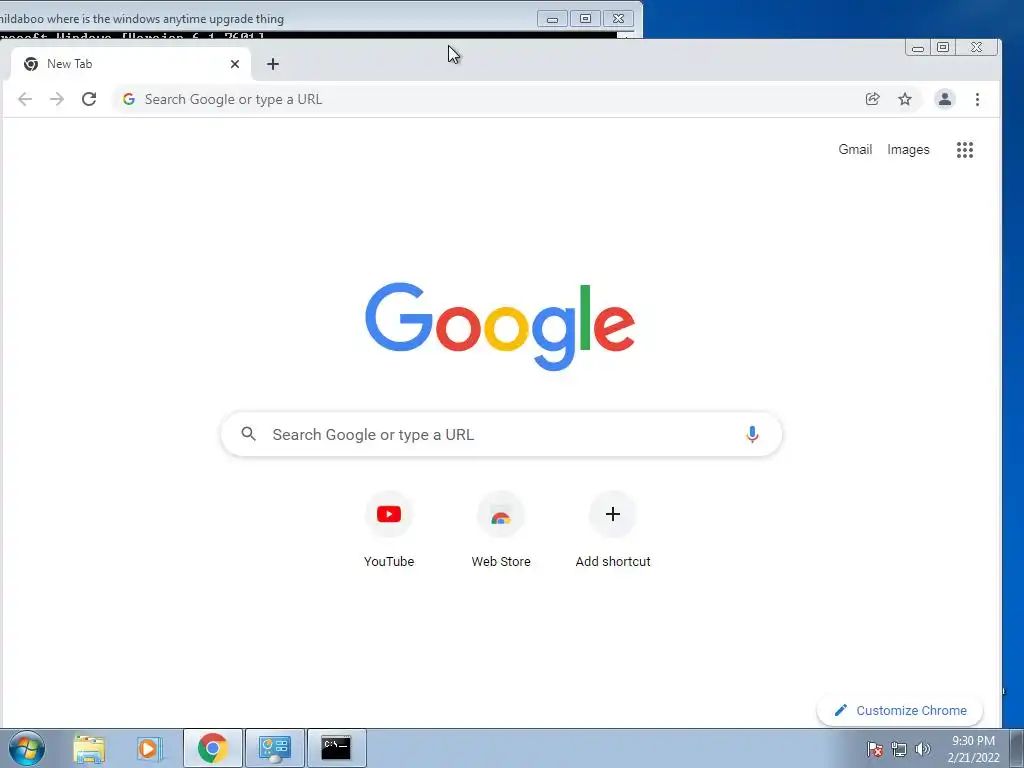Open a new tab with the plus button

(x=273, y=64)
